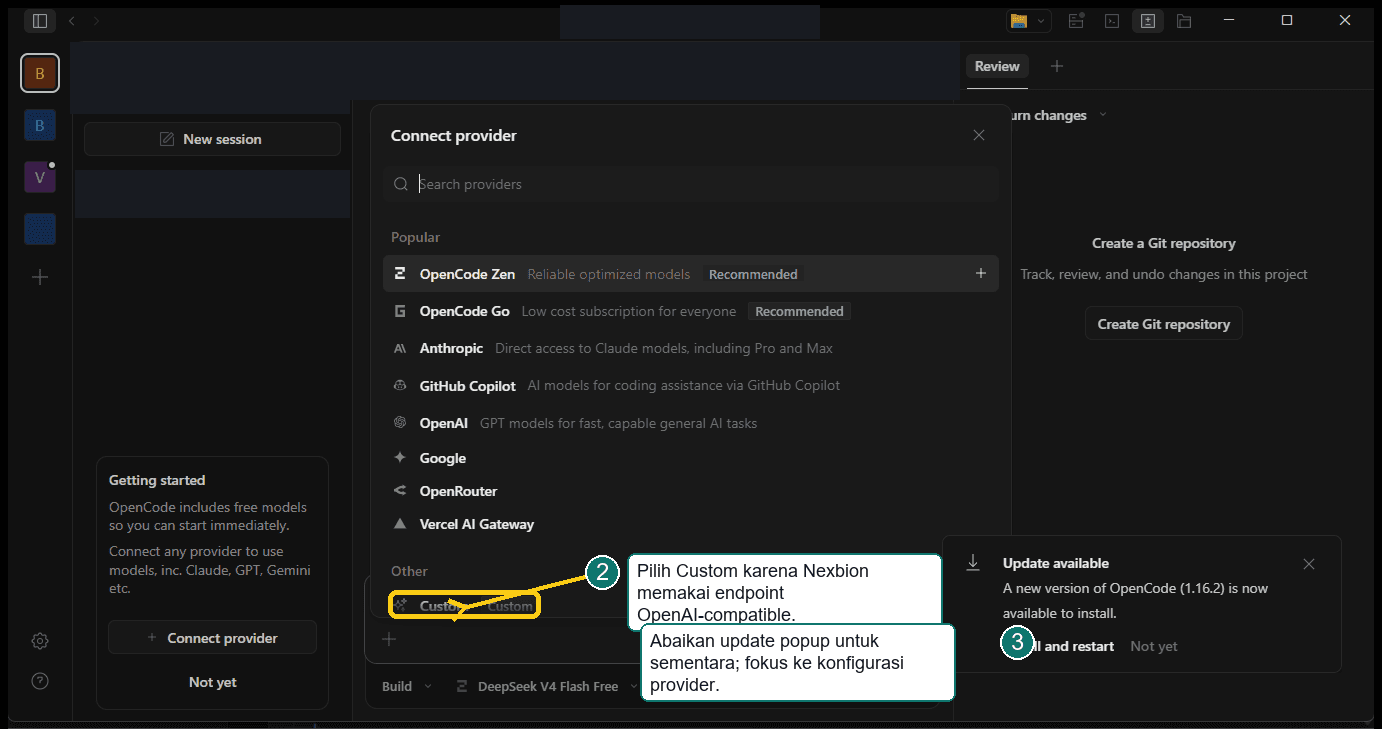This screenshot has width=1382, height=729.
Task: Select the unlabeled dark blue project avatar
Action: click(x=40, y=229)
